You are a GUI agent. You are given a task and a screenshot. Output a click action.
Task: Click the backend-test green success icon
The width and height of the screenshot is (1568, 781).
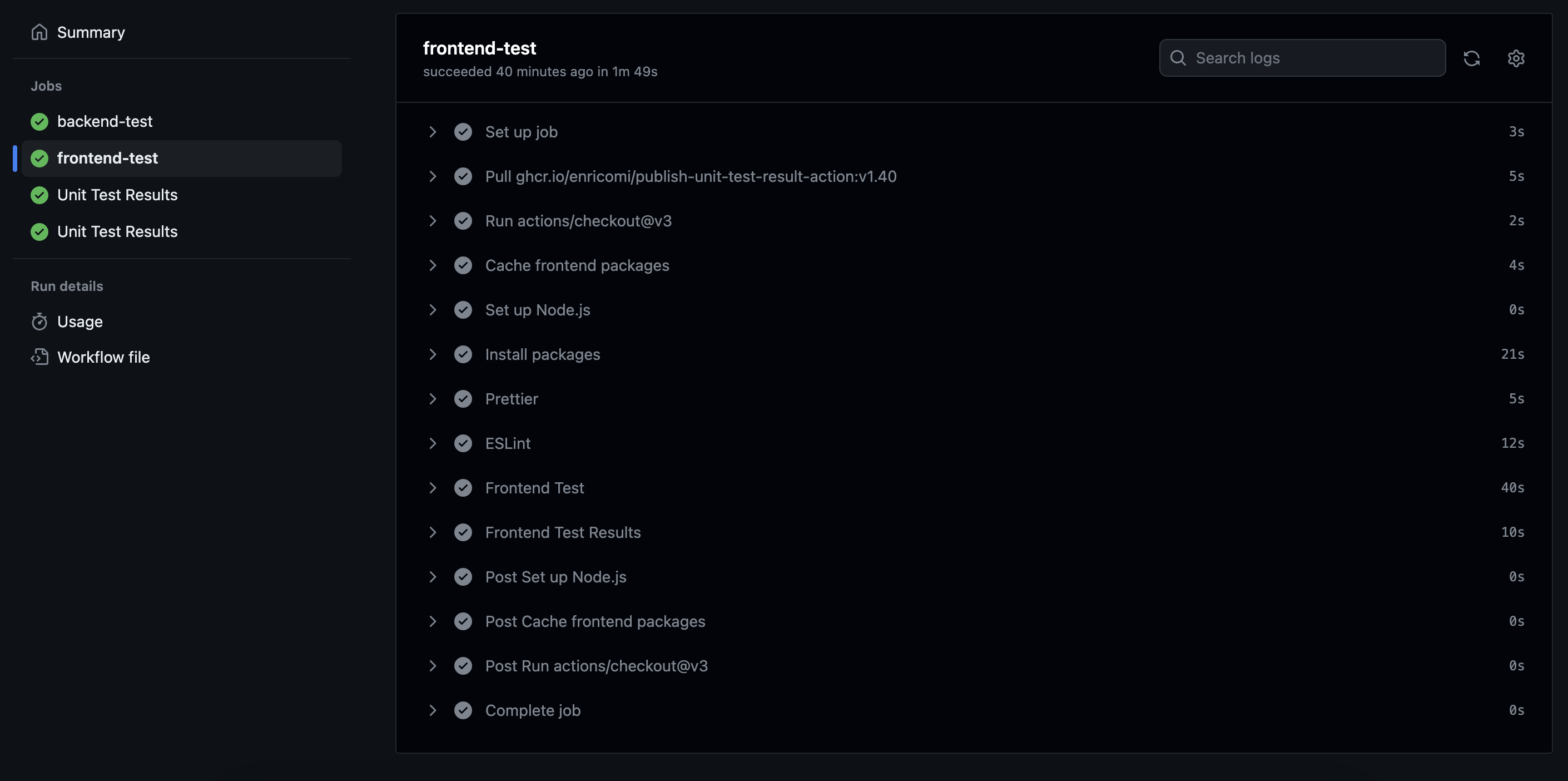pos(39,122)
